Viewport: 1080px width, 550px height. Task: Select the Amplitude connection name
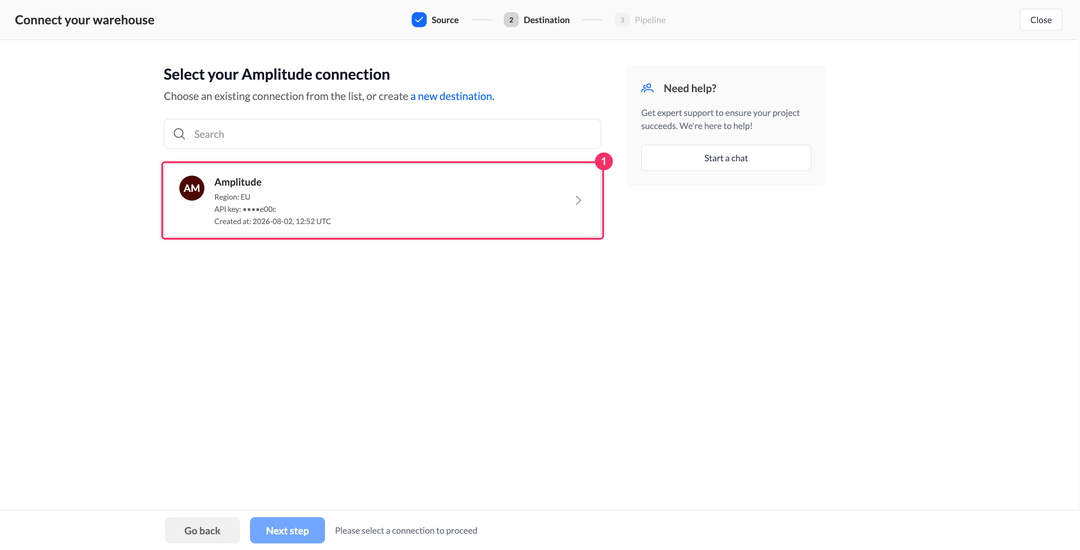[238, 182]
